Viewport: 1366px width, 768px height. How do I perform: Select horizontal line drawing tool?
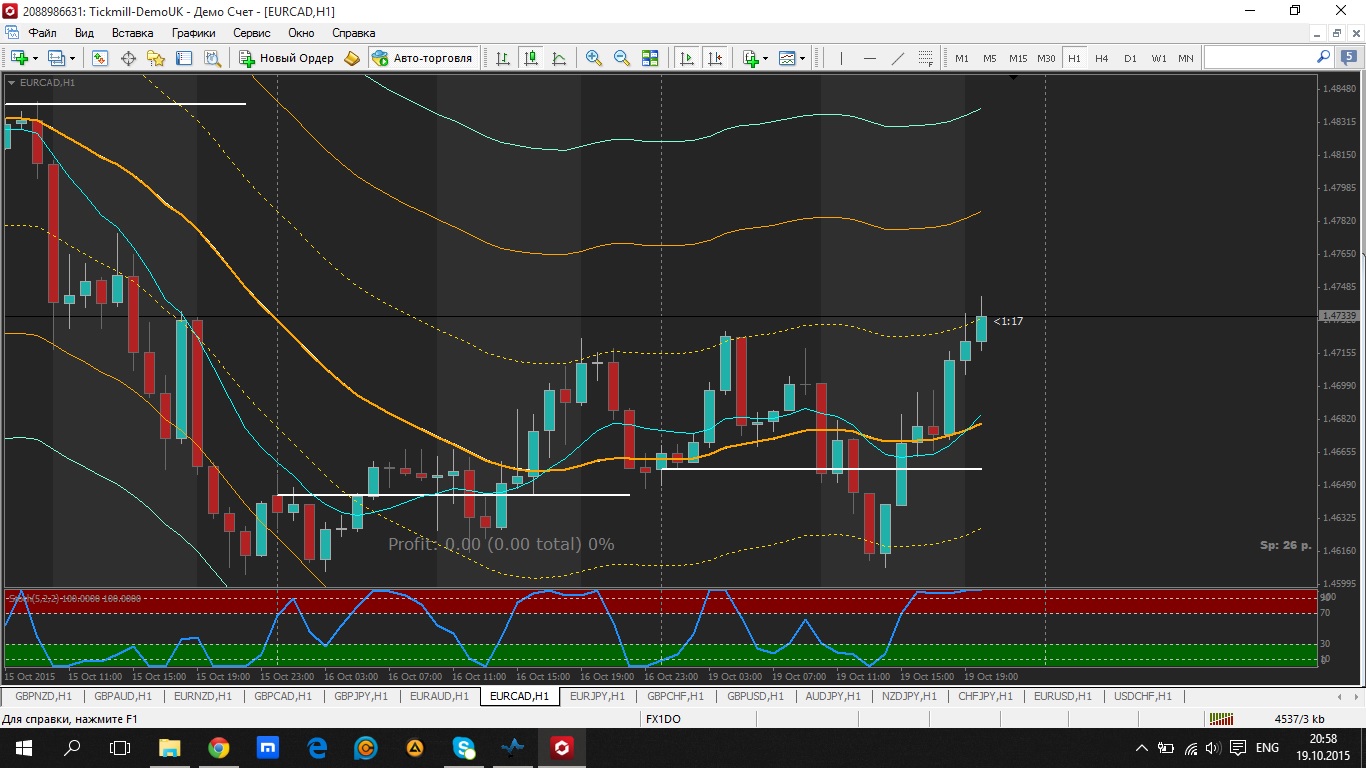[870, 58]
